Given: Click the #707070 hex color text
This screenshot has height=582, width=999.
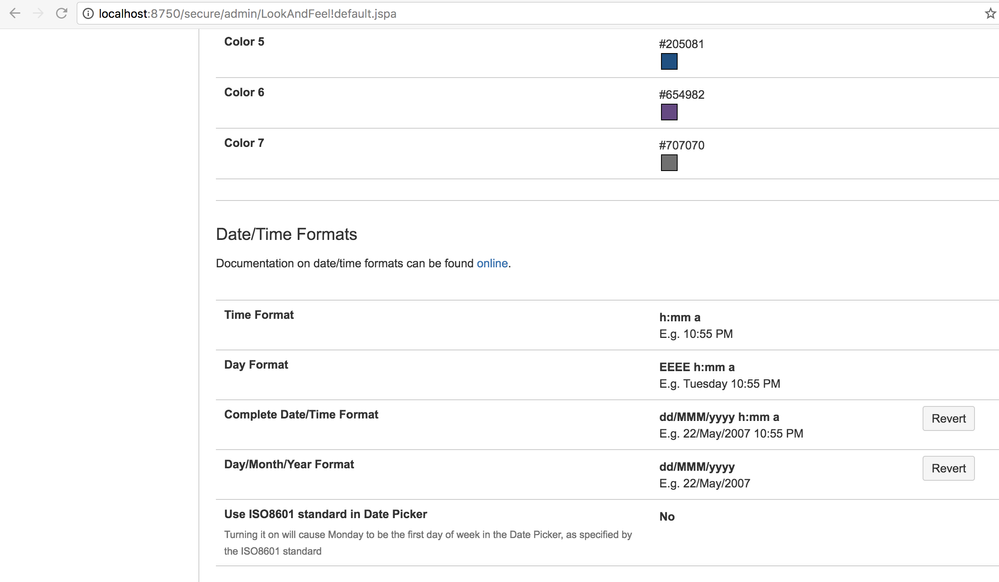Looking at the screenshot, I should click(x=681, y=145).
